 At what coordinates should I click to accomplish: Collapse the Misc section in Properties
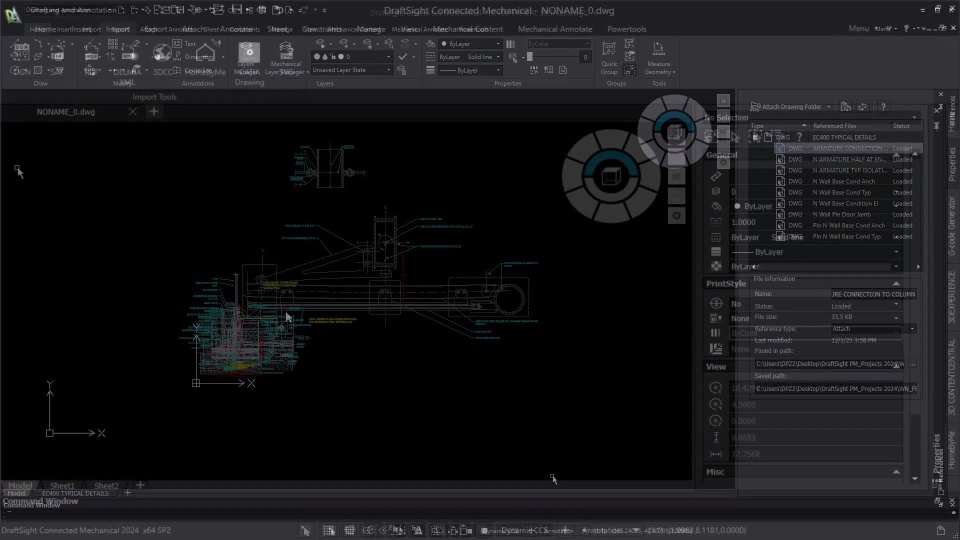[x=896, y=472]
